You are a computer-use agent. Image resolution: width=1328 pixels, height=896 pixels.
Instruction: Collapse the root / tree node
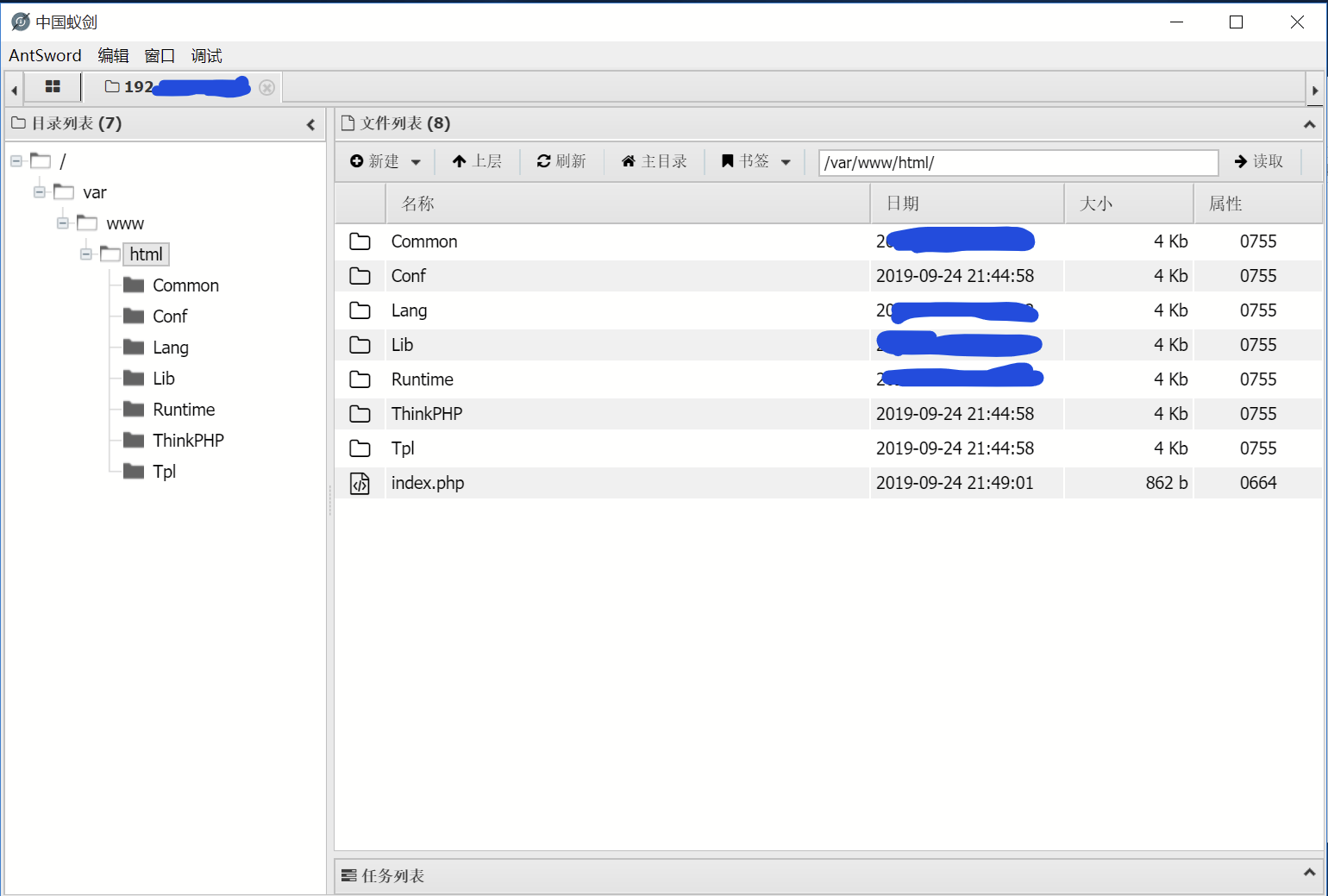click(16, 161)
